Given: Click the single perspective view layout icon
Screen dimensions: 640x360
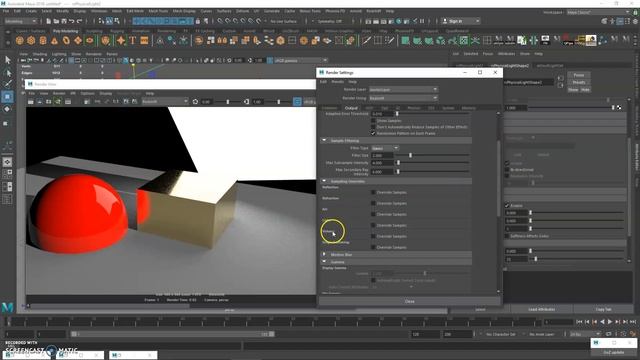Looking at the screenshot, I should pos(7,162).
